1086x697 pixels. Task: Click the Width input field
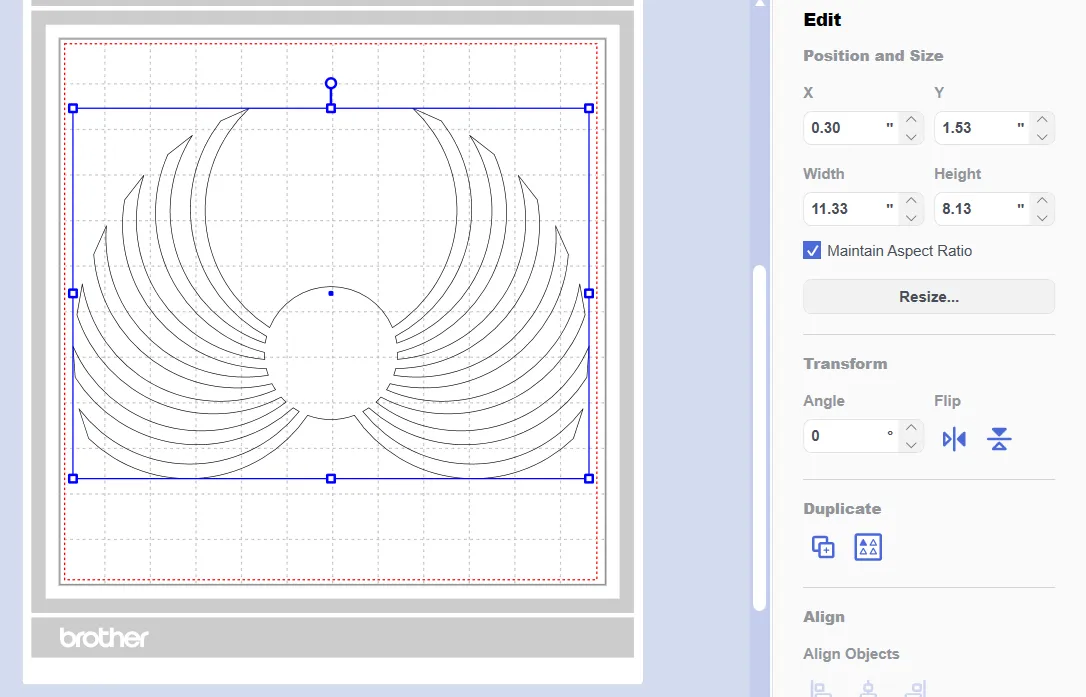[x=843, y=209]
